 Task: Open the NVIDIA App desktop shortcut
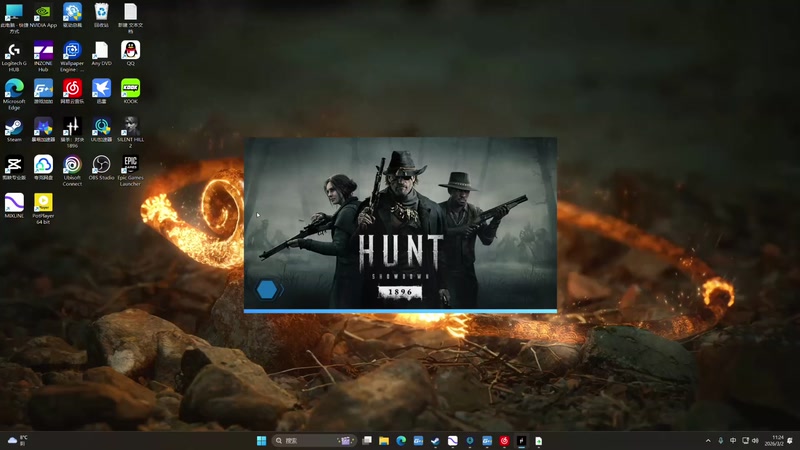(x=43, y=15)
